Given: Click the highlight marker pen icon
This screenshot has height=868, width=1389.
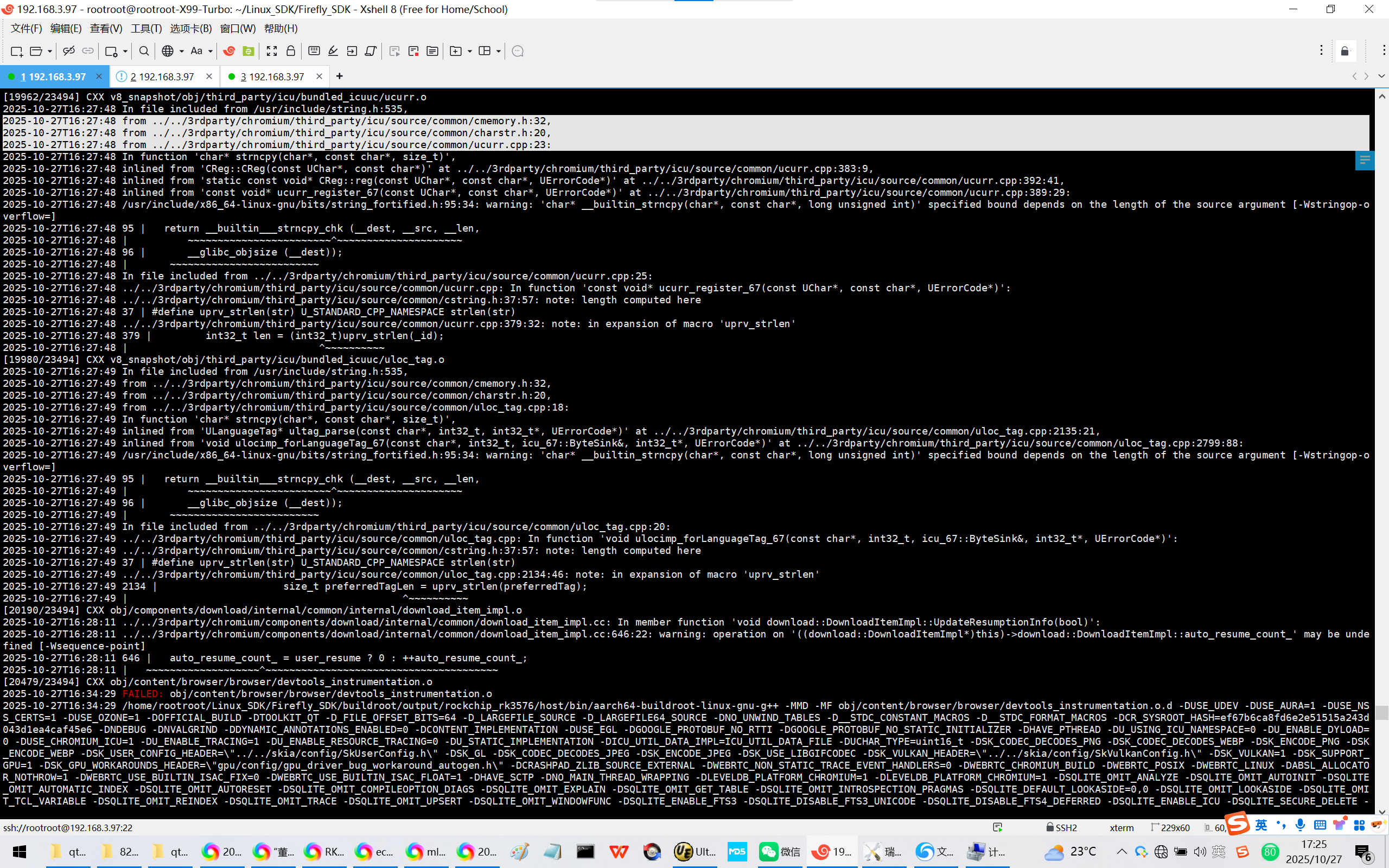Looking at the screenshot, I should [333, 51].
